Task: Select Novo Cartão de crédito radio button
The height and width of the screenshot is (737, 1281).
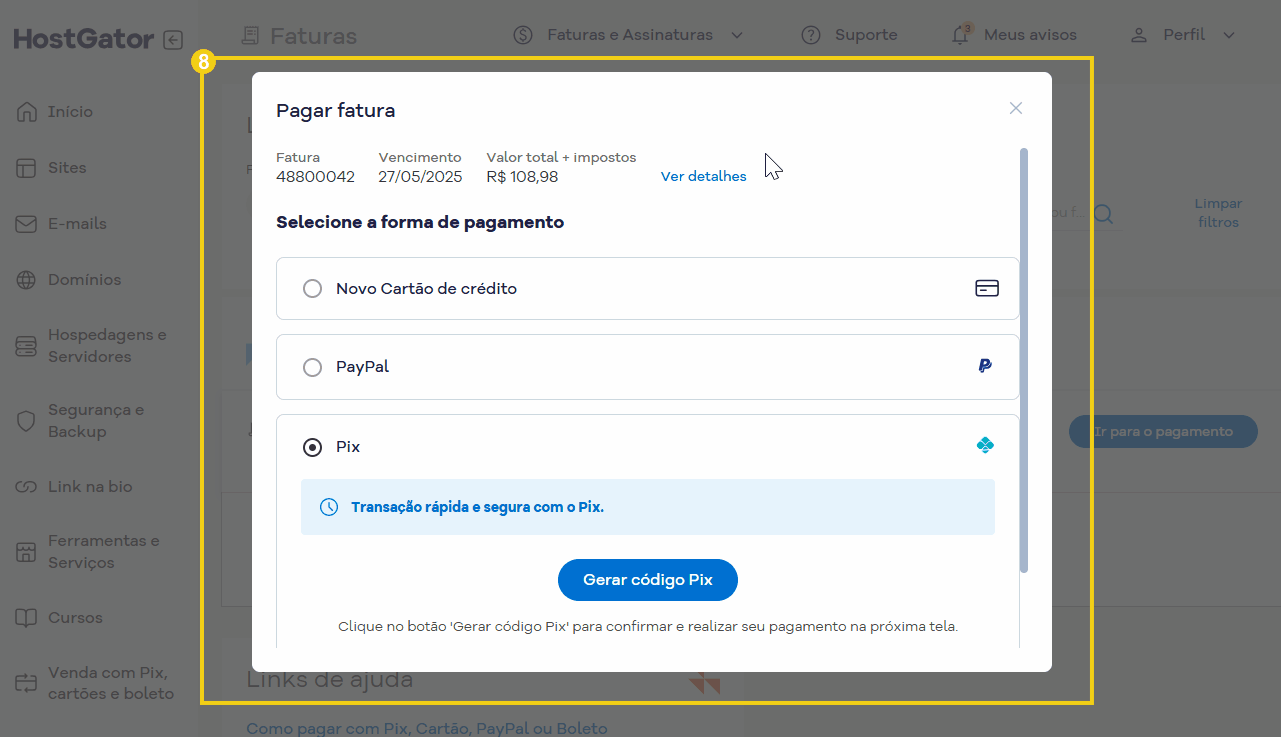Action: pos(312,288)
